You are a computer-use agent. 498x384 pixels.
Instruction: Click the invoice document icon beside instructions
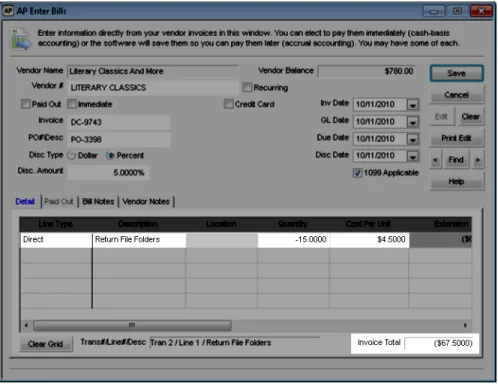(21, 39)
